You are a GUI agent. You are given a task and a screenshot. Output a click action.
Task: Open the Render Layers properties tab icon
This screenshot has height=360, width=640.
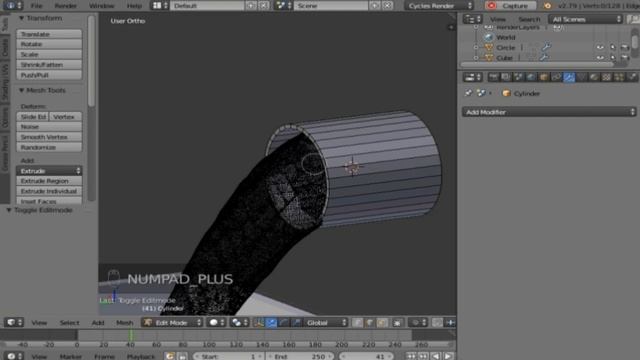pos(506,77)
